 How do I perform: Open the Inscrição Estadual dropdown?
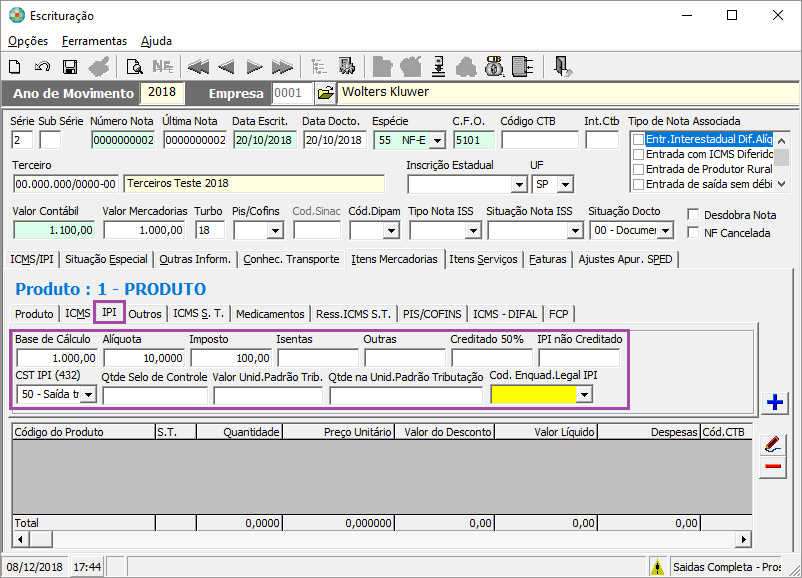pyautogui.click(x=519, y=184)
